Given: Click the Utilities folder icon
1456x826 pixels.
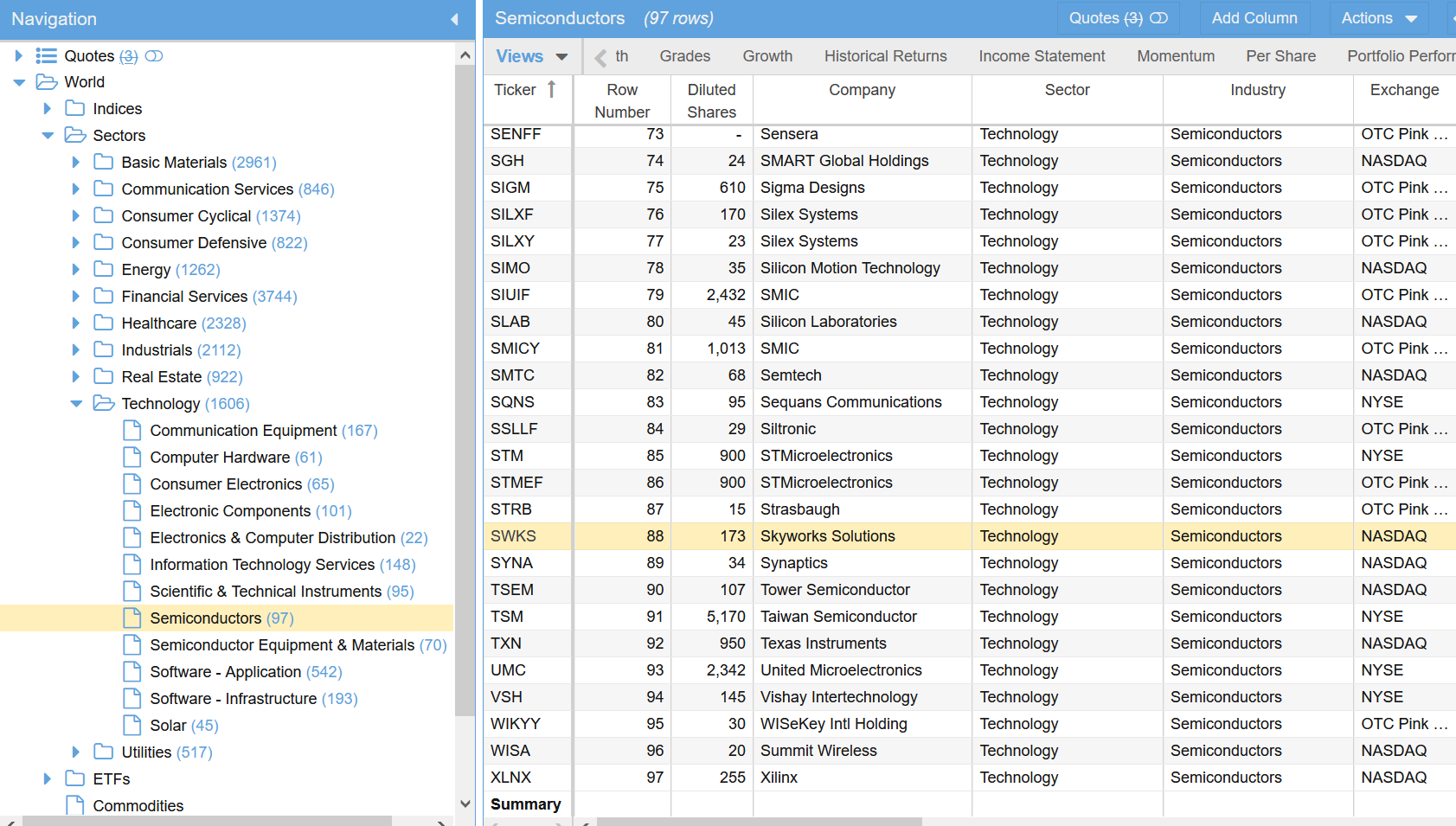Looking at the screenshot, I should [x=104, y=752].
